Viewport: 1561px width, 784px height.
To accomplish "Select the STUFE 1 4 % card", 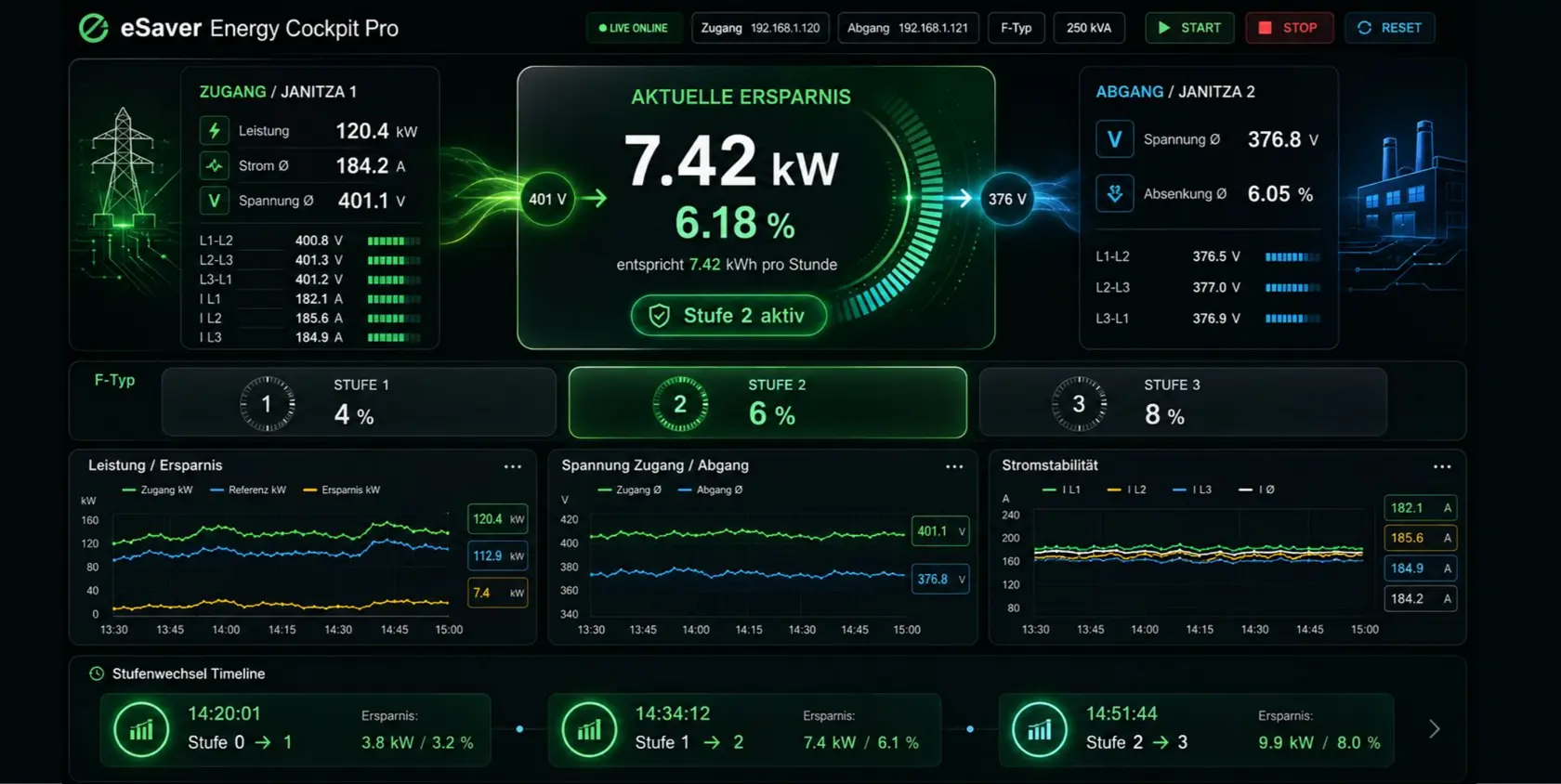I will tap(359, 402).
